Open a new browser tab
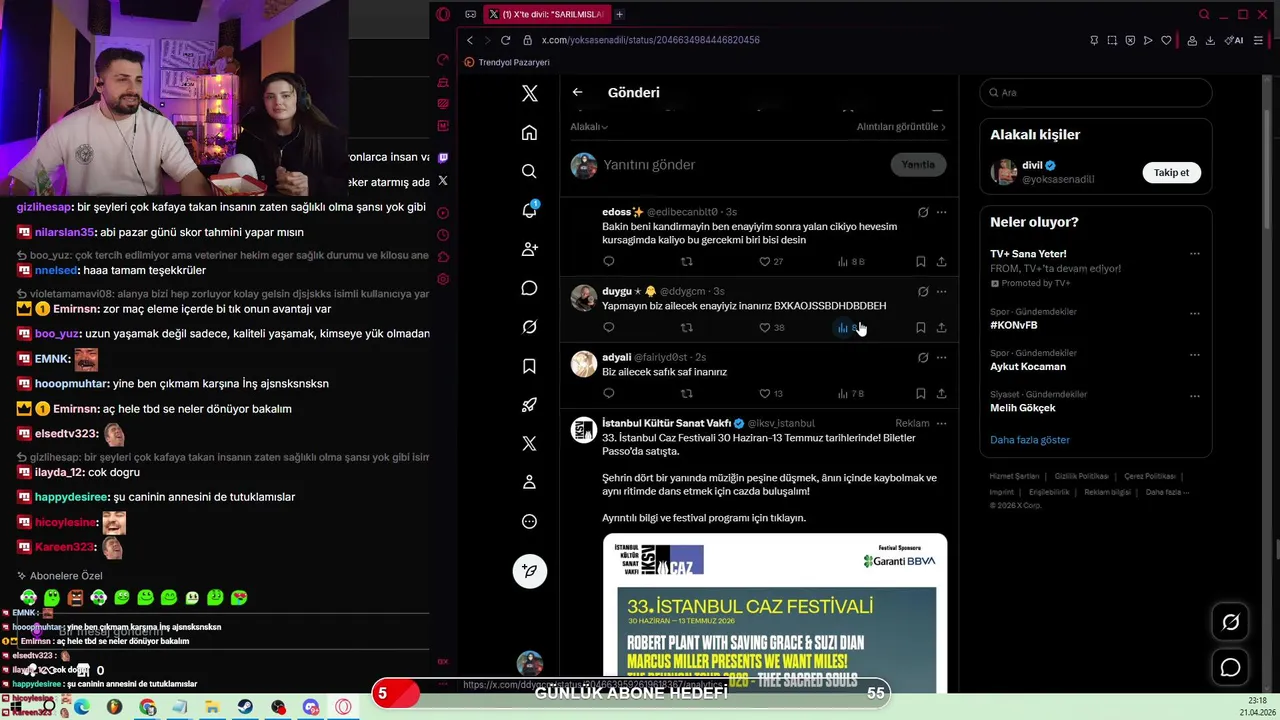 coord(619,14)
